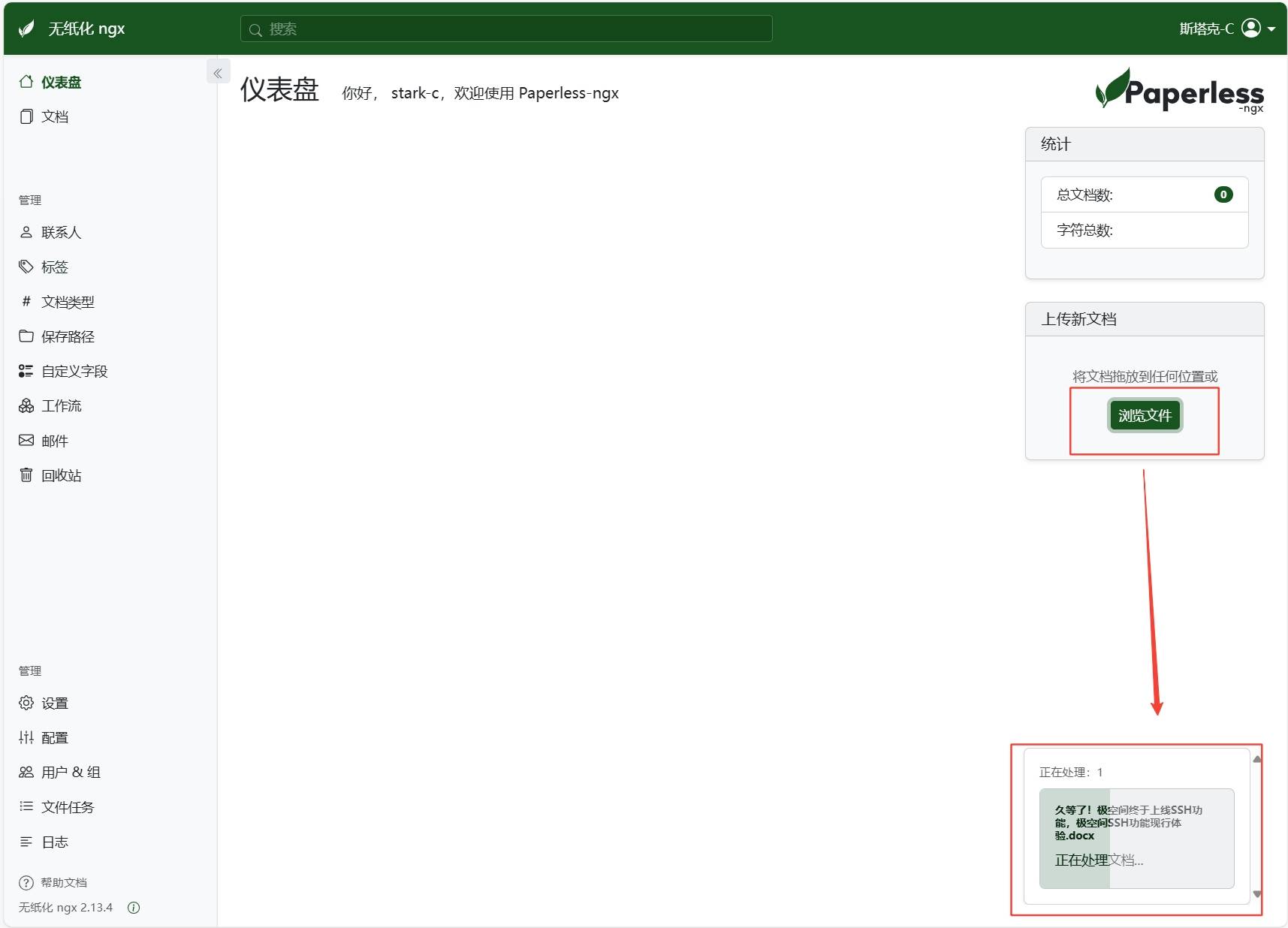Screen dimensions: 1288x928
Task: Click the sliders icon beside 配置
Action: pyautogui.click(x=26, y=737)
